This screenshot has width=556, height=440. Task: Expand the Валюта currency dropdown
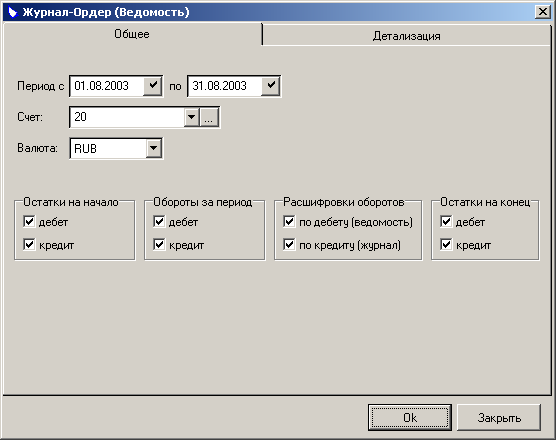click(154, 148)
